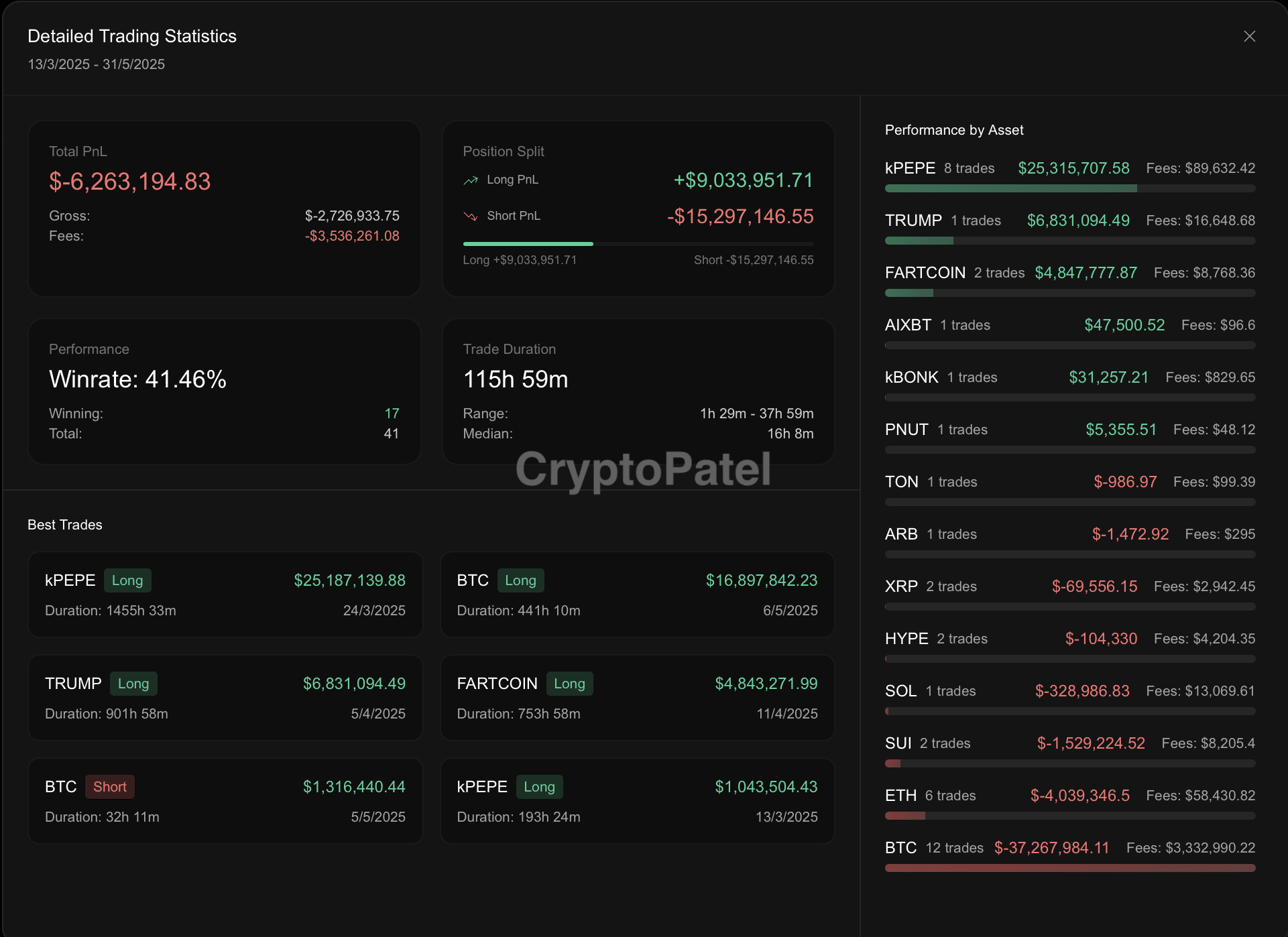Click the Long badge on TRUMP trade
The width and height of the screenshot is (1288, 937).
pos(133,684)
